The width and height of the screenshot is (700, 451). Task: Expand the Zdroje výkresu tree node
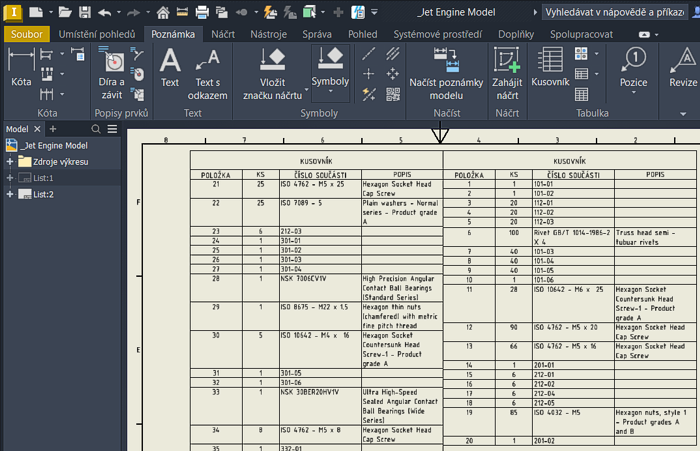[x=10, y=161]
